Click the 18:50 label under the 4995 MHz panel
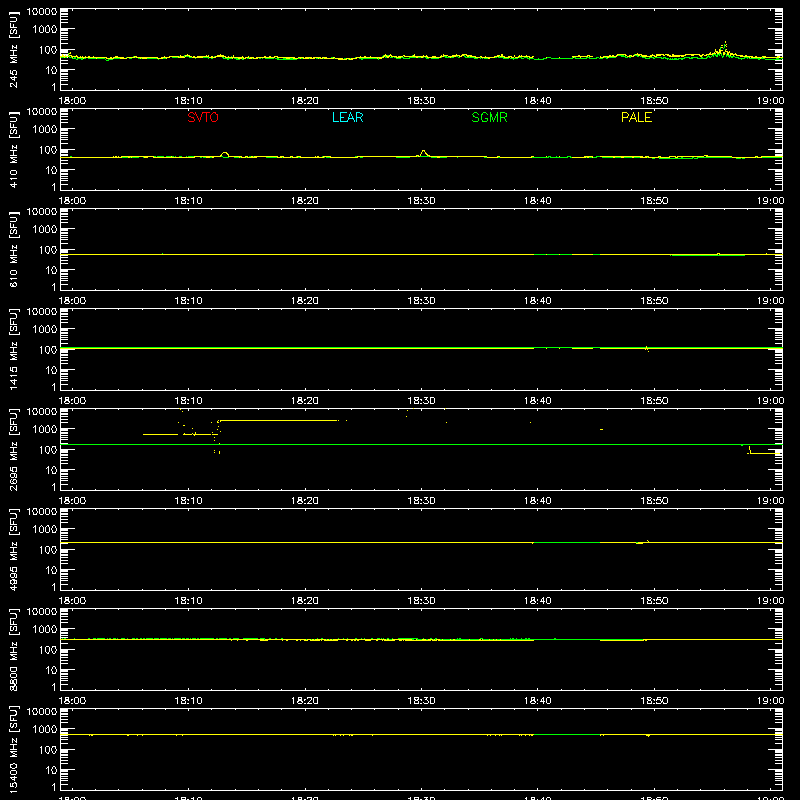The height and width of the screenshot is (800, 800). [x=654, y=601]
